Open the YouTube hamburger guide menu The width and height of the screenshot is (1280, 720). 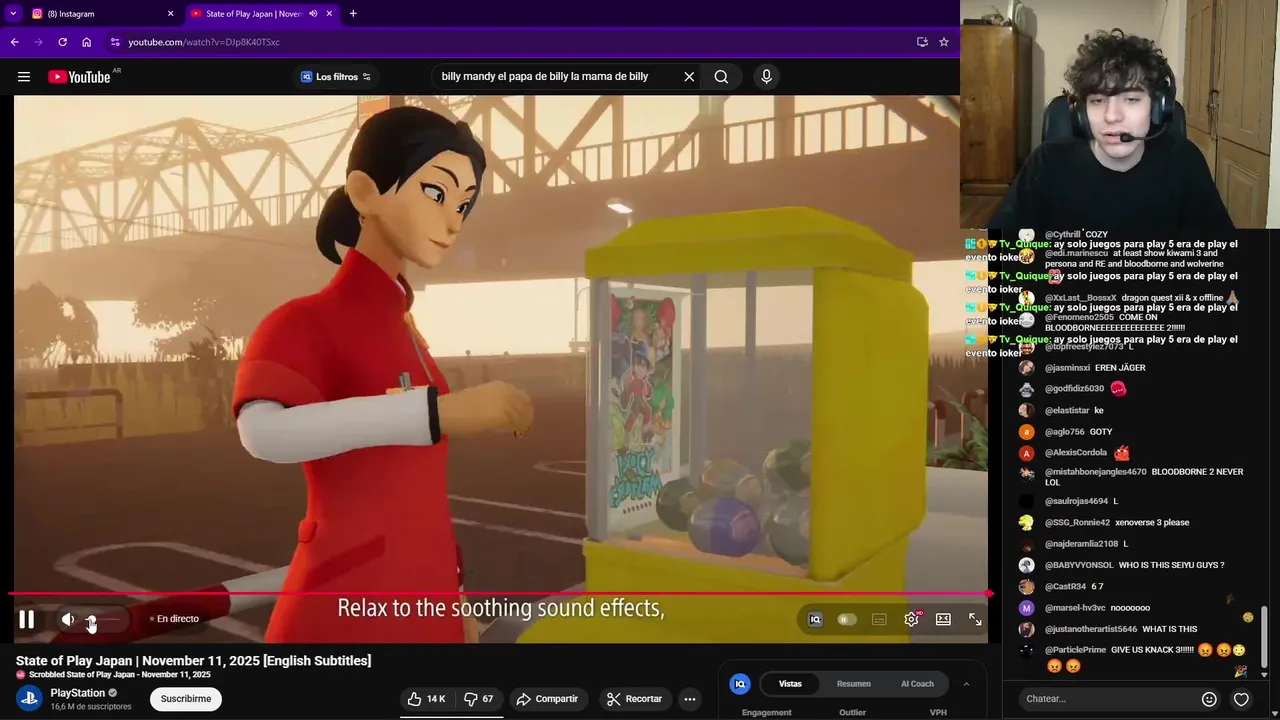click(24, 77)
